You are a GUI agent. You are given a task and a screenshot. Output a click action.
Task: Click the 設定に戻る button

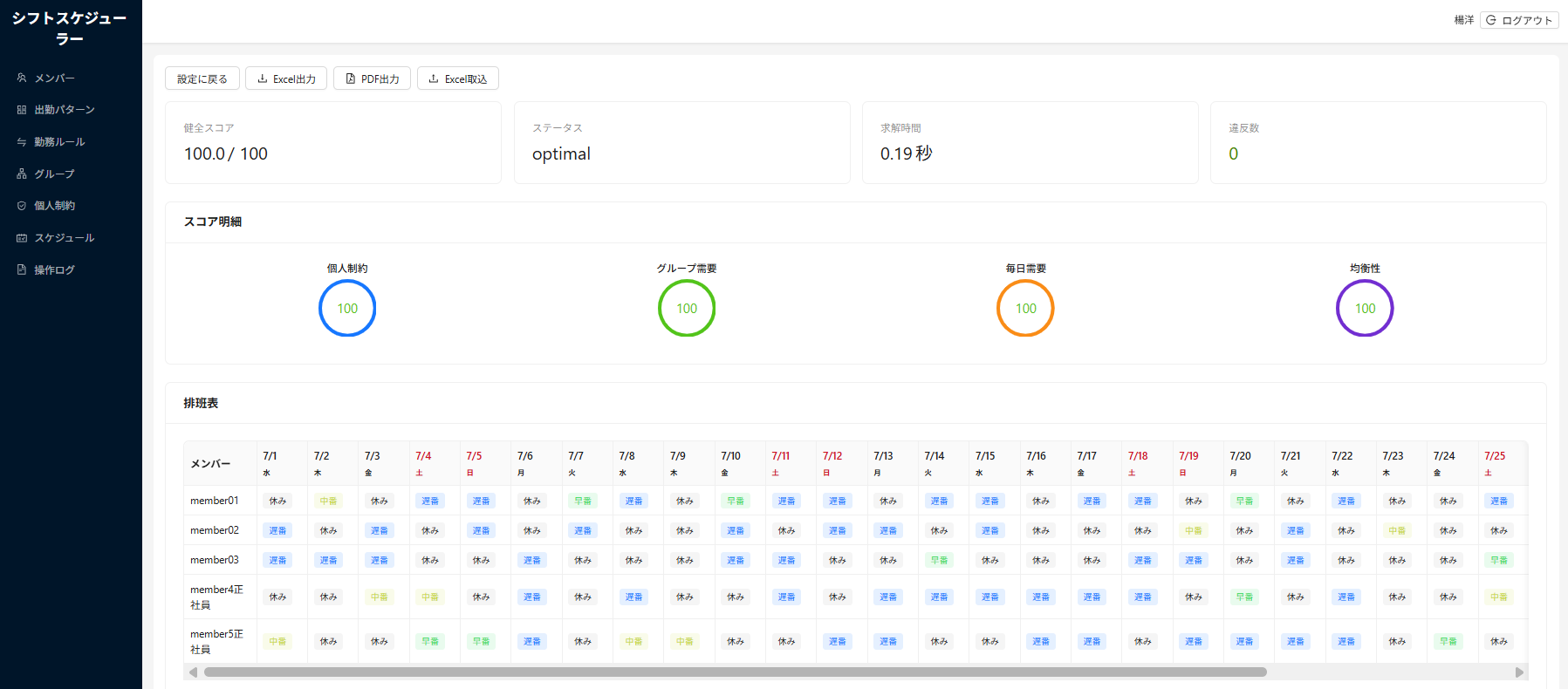tap(202, 78)
